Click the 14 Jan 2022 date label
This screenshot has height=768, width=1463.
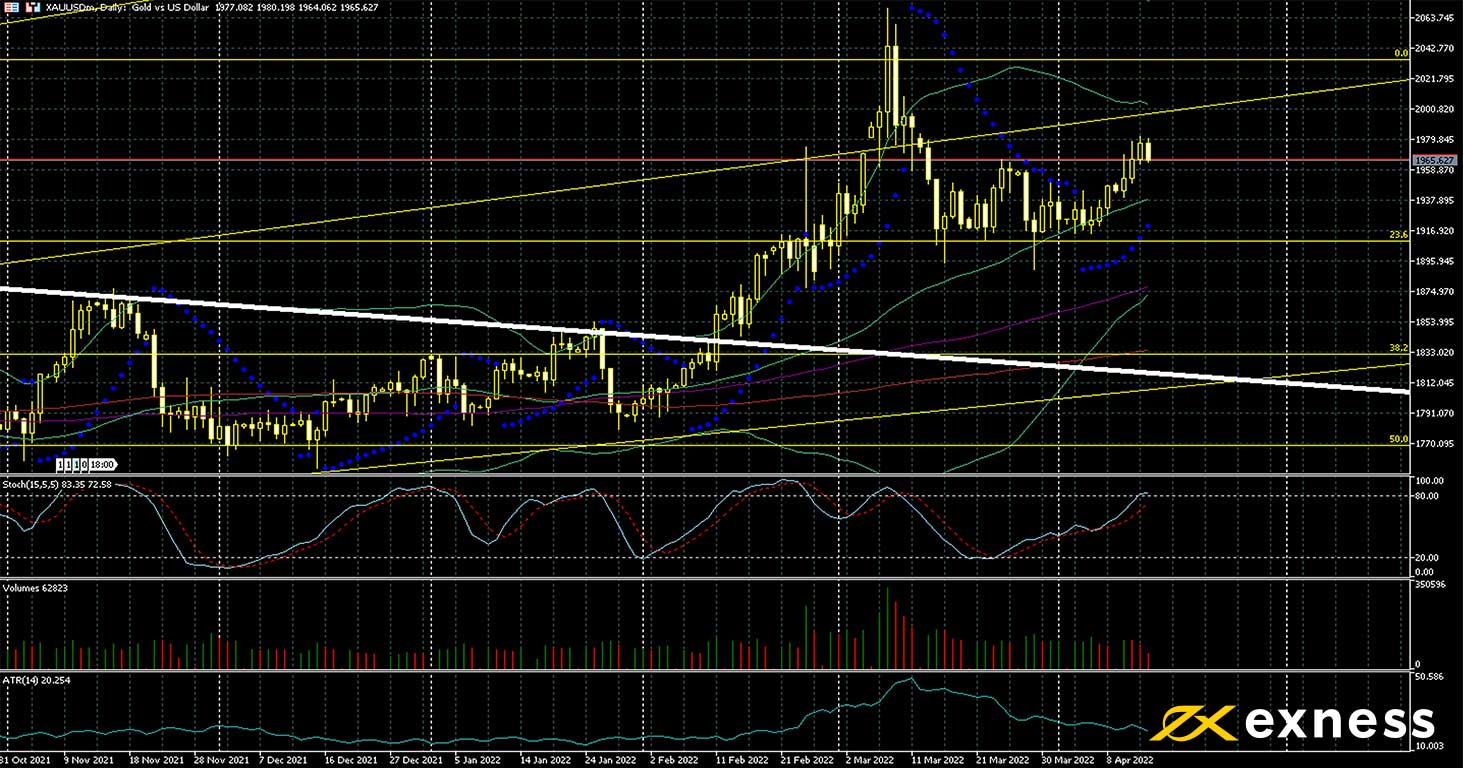(544, 759)
